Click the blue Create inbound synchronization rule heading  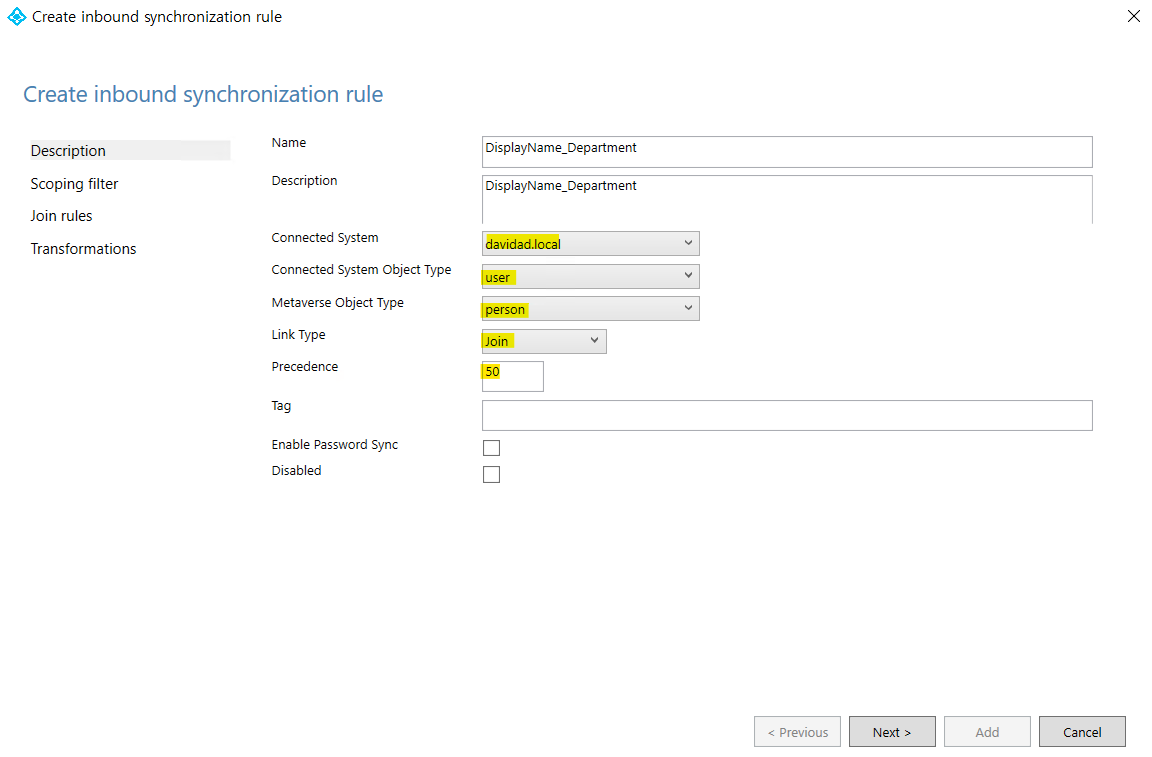click(203, 94)
